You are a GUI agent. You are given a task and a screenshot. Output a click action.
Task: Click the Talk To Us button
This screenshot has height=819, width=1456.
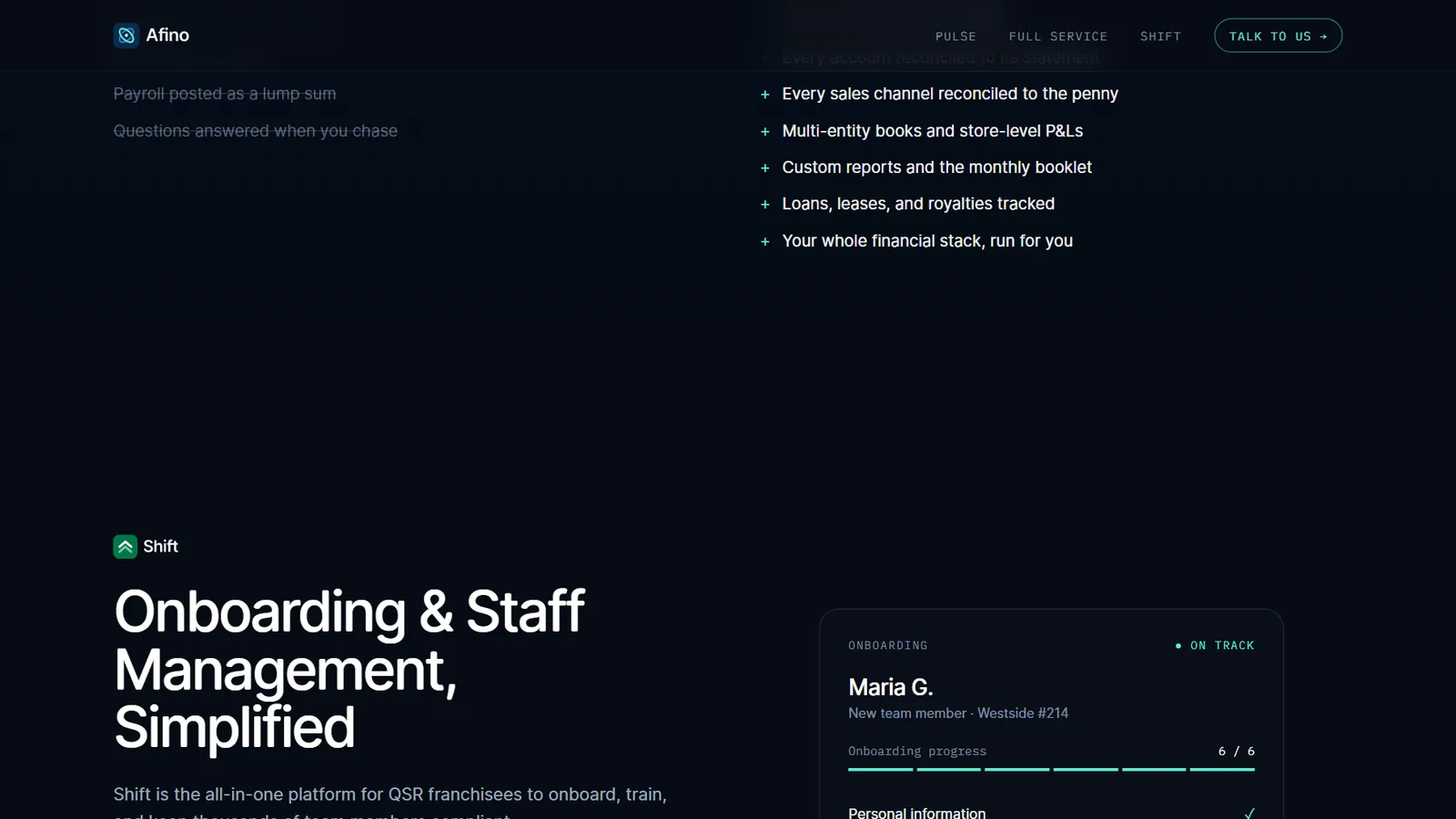point(1278,35)
